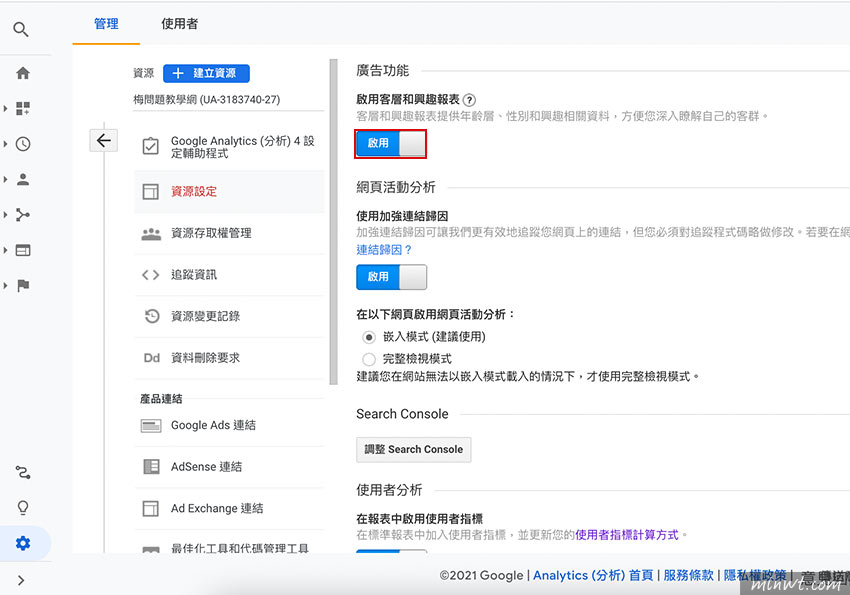Open the Conversions flag icon
Viewport: 850px width, 595px height.
point(23,285)
